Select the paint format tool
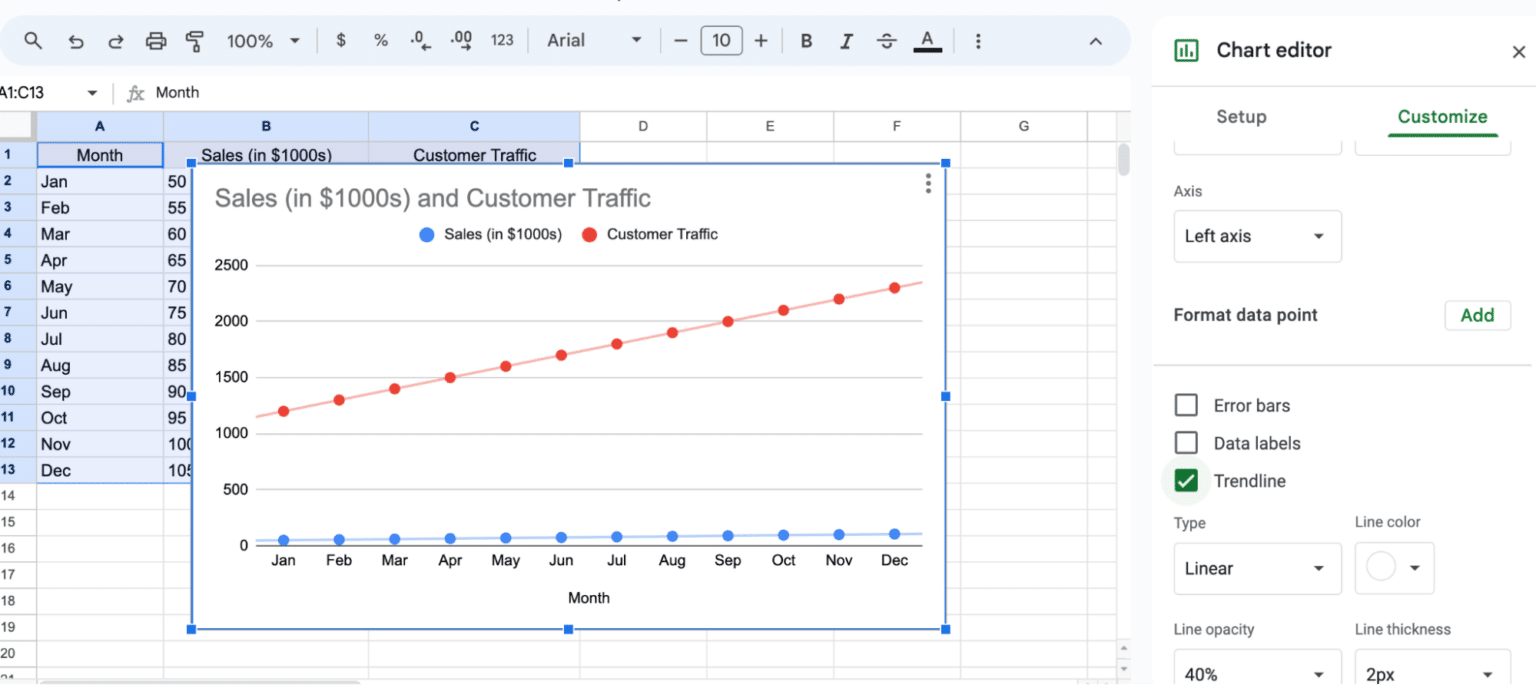1536x685 pixels. pos(195,40)
